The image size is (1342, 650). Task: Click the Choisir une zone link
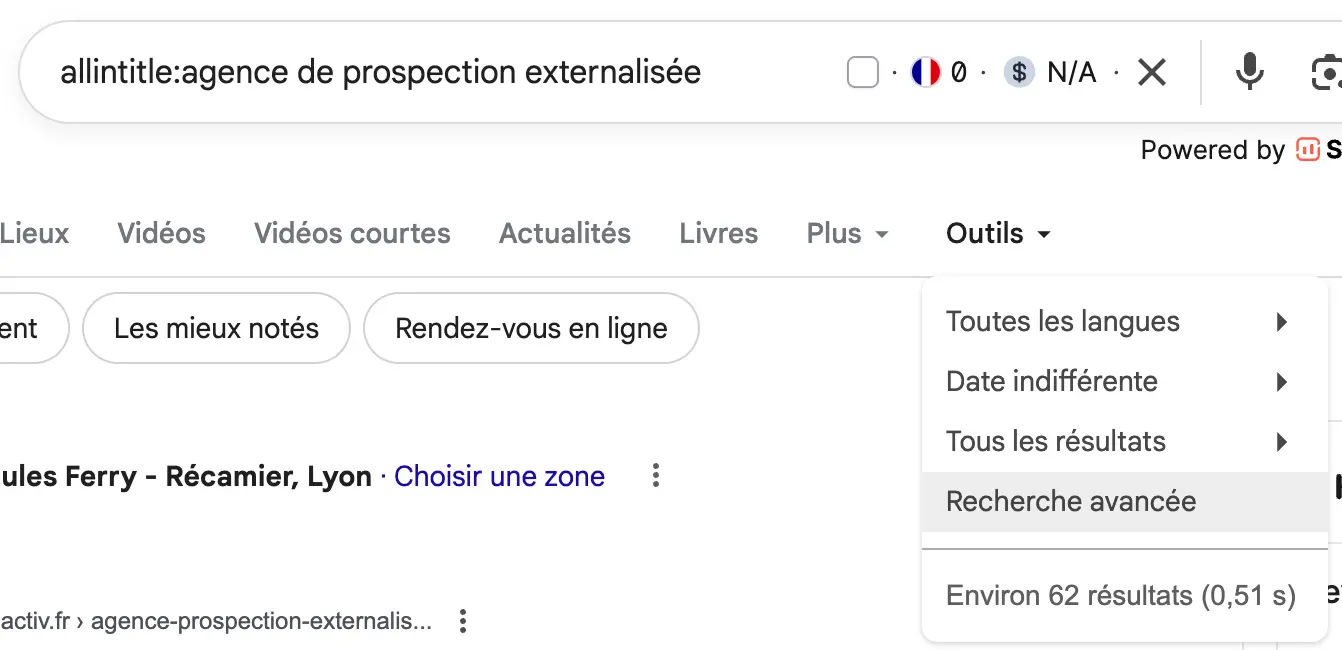(x=499, y=476)
